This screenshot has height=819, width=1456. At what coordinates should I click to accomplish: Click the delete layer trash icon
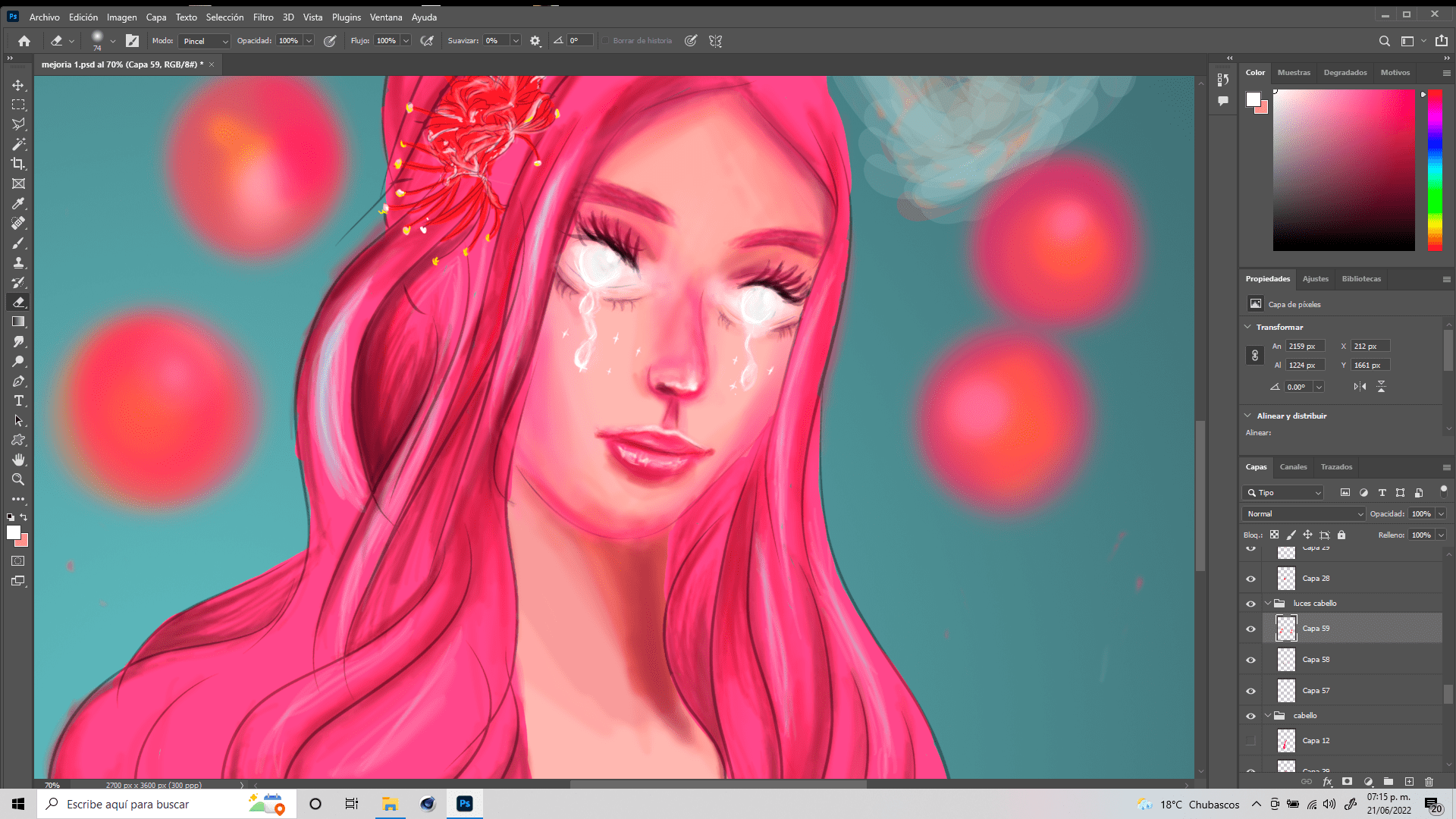pos(1429,781)
